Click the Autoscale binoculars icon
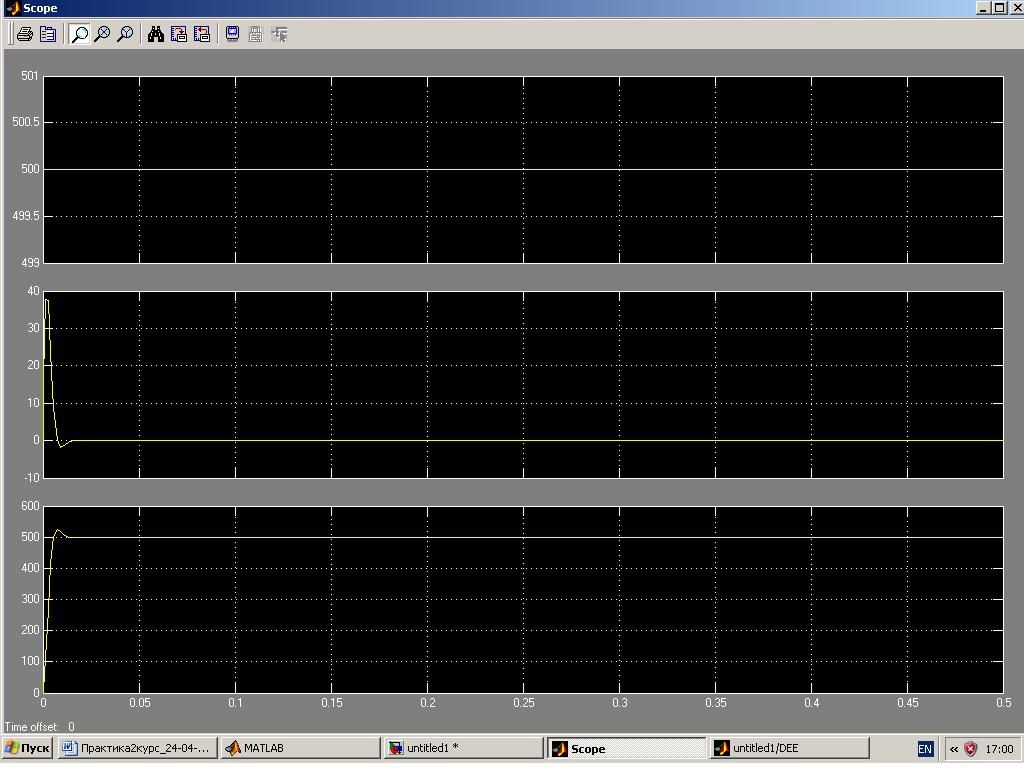1024x768 pixels. coord(155,34)
